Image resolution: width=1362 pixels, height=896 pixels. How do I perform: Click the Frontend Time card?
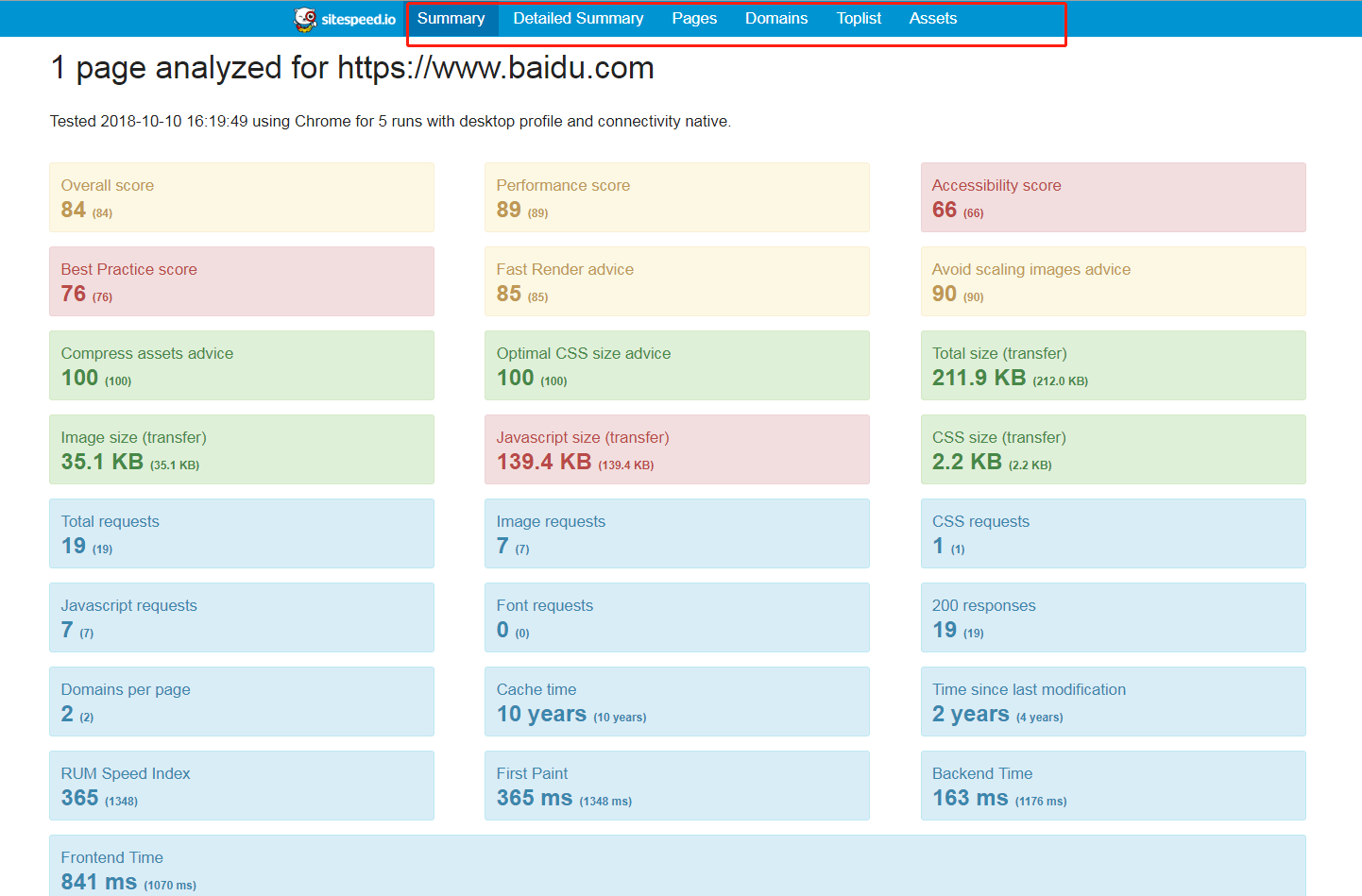[677, 866]
